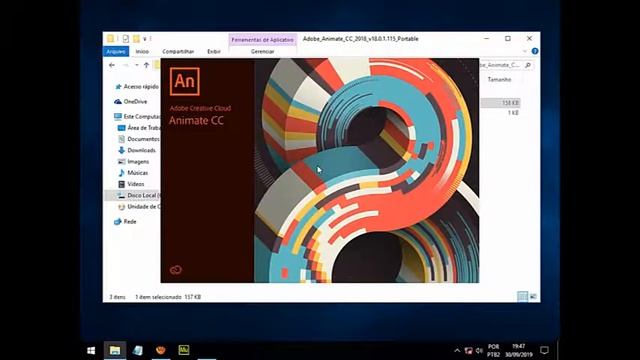Open the Action Center notification icon
The height and width of the screenshot is (360, 640).
[x=544, y=350]
